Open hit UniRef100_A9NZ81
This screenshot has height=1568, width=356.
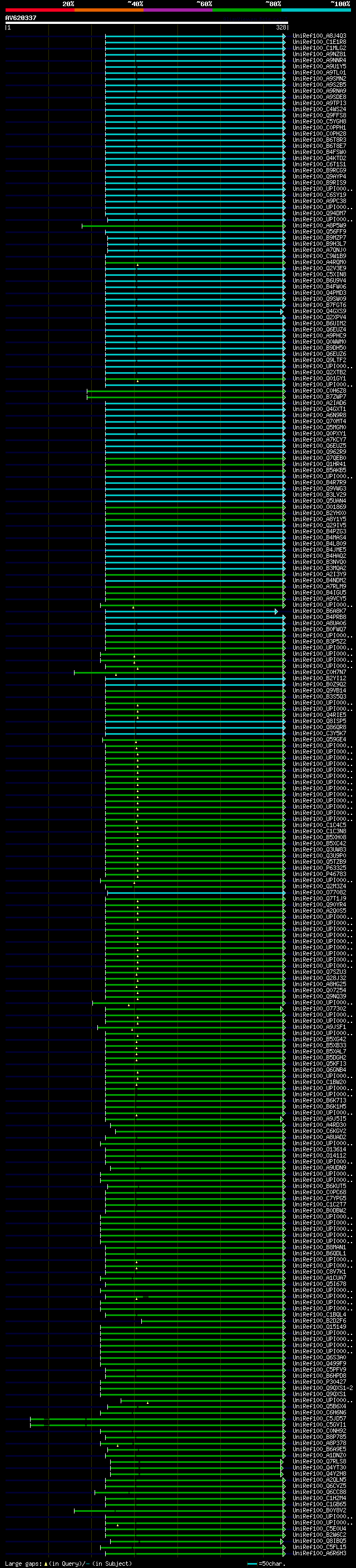(319, 54)
